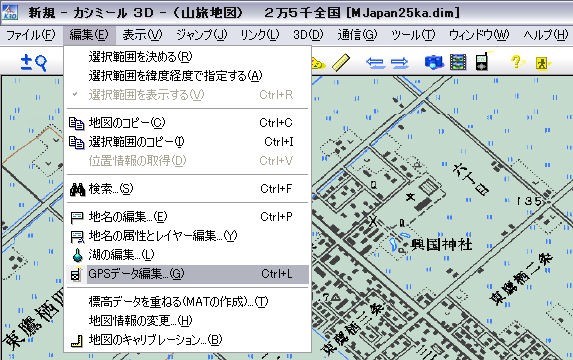Click the blue camera icon

tap(434, 62)
